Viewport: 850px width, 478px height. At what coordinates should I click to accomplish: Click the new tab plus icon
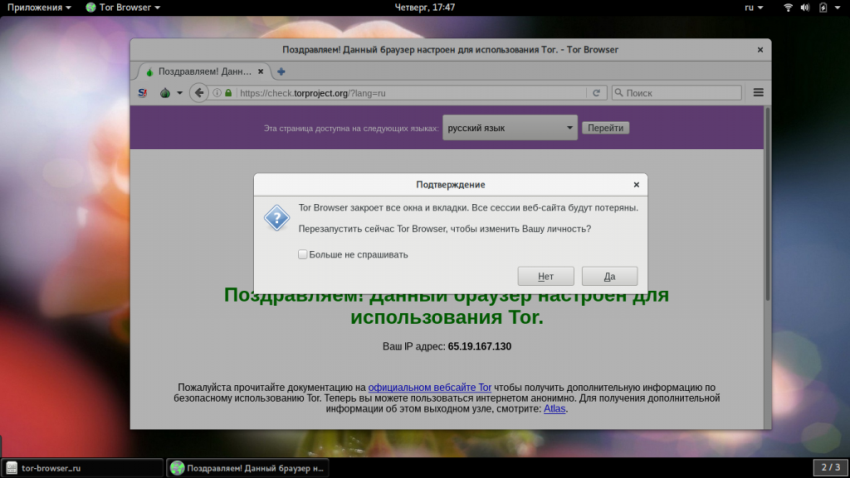pos(281,71)
